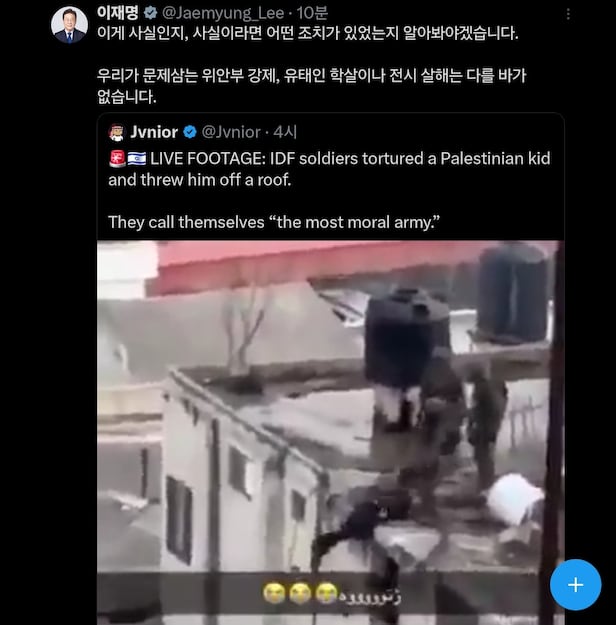The height and width of the screenshot is (625, 616).
Task: Click the red siren emoji in quoted tweet
Action: click(117, 159)
